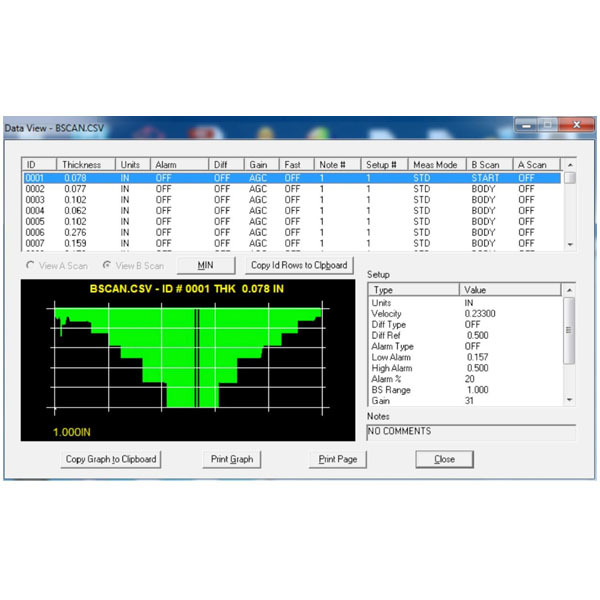600x600 pixels.
Task: Click the Notes text field
Action: pyautogui.click(x=470, y=432)
